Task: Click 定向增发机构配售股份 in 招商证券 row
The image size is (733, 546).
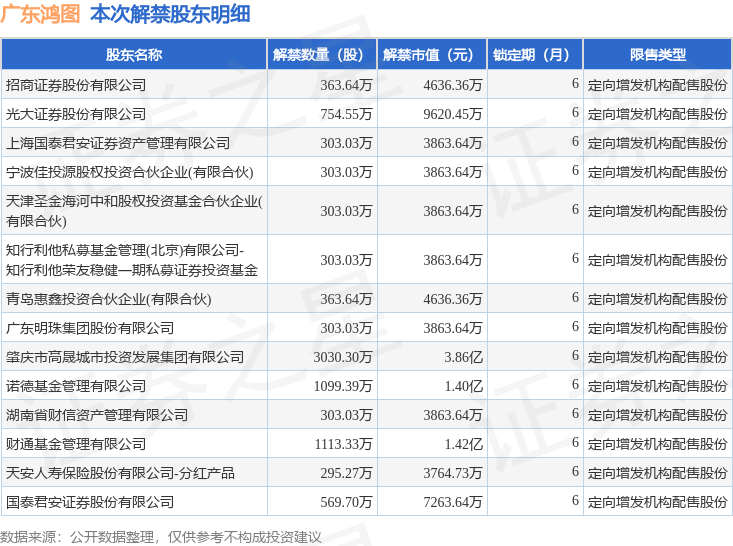Action: click(657, 85)
